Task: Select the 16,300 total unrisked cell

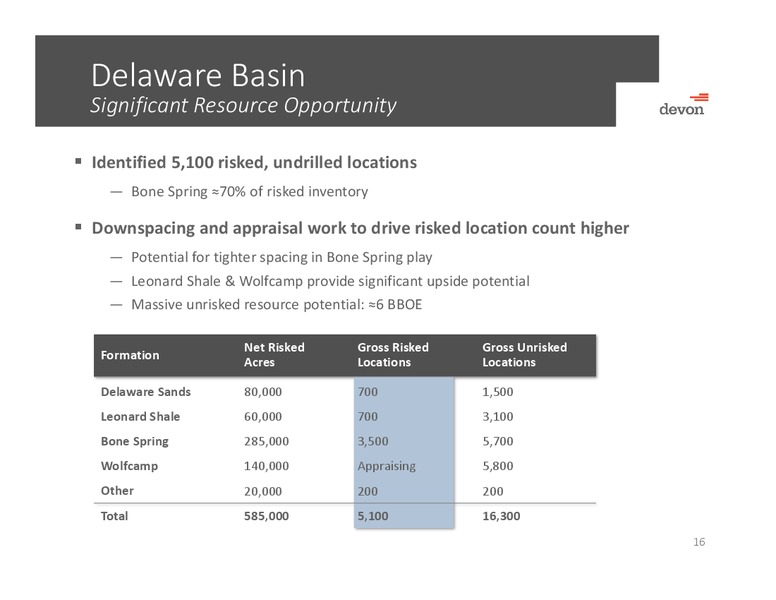Action: click(501, 516)
